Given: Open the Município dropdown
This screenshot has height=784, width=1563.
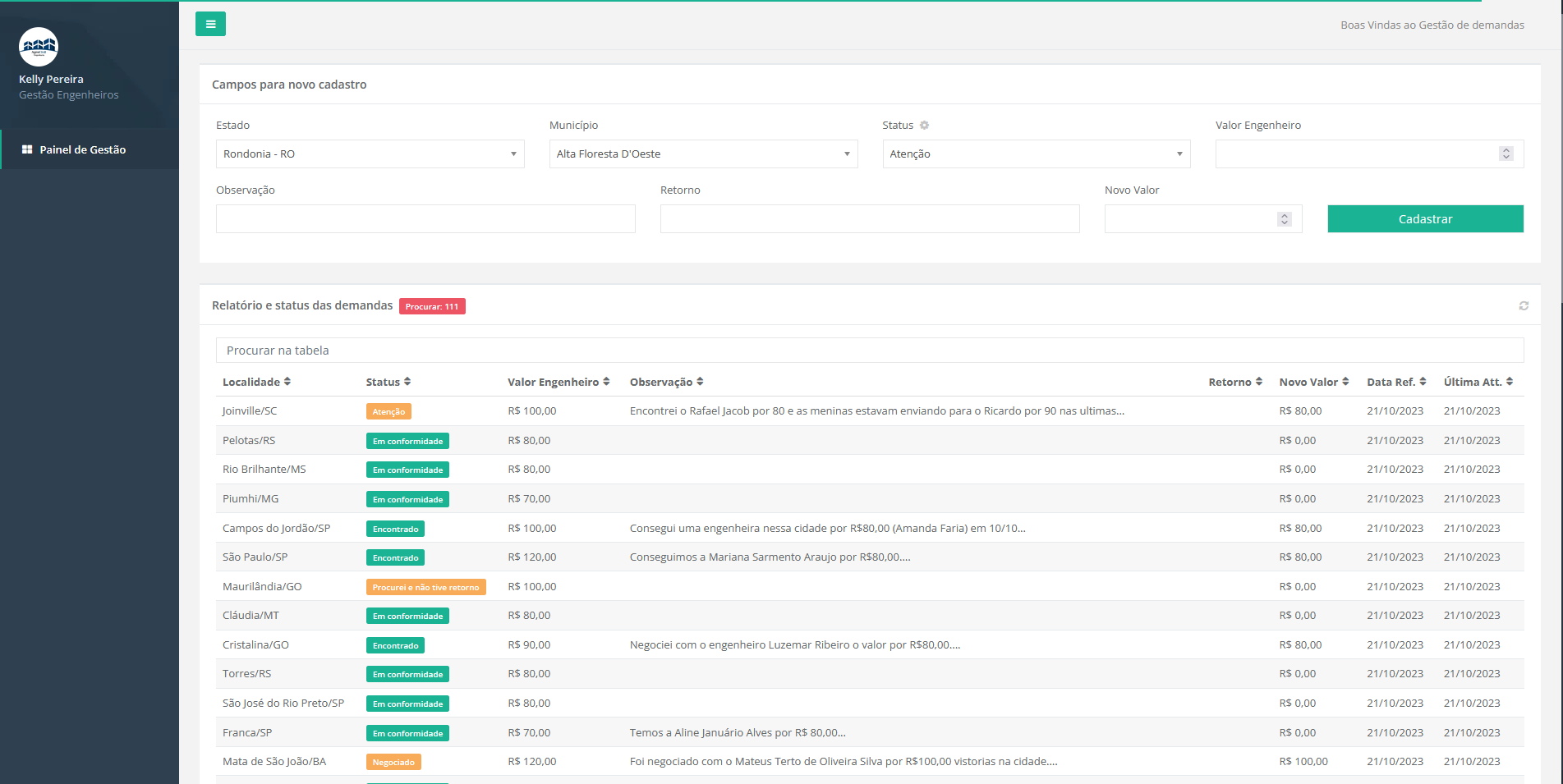Looking at the screenshot, I should pos(703,154).
